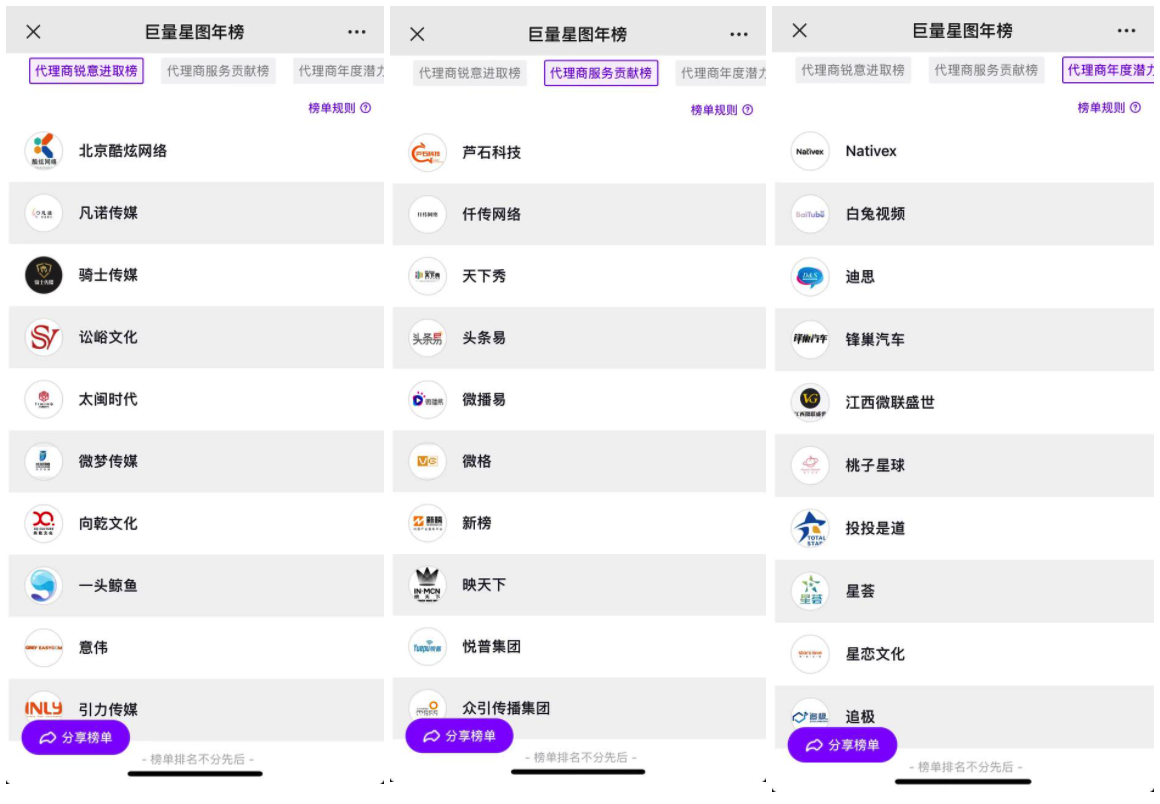This screenshot has height=804, width=1160.
Task: Open more options menu in left screen
Action: 357,32
